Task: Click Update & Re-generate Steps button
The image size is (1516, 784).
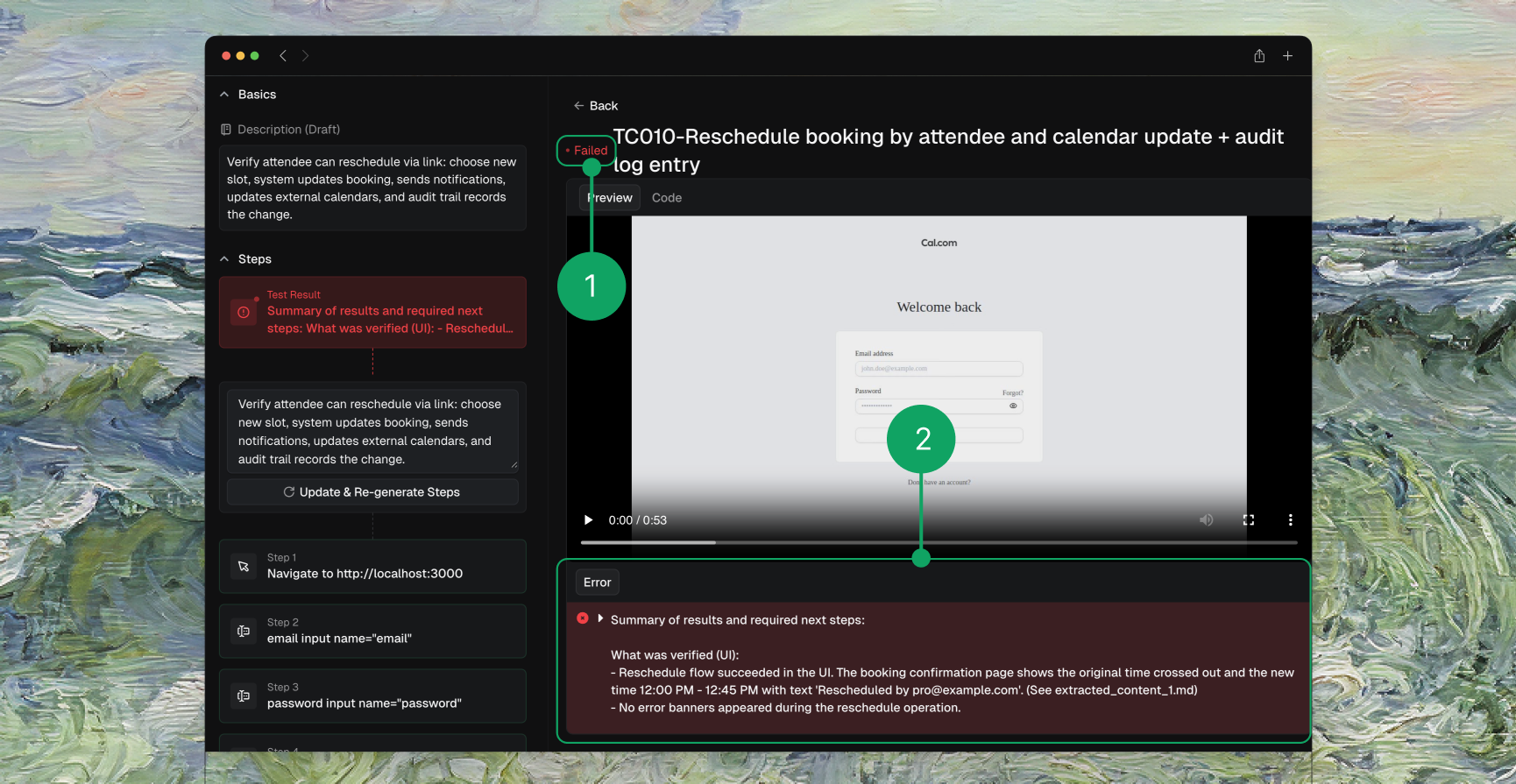Action: 372,492
